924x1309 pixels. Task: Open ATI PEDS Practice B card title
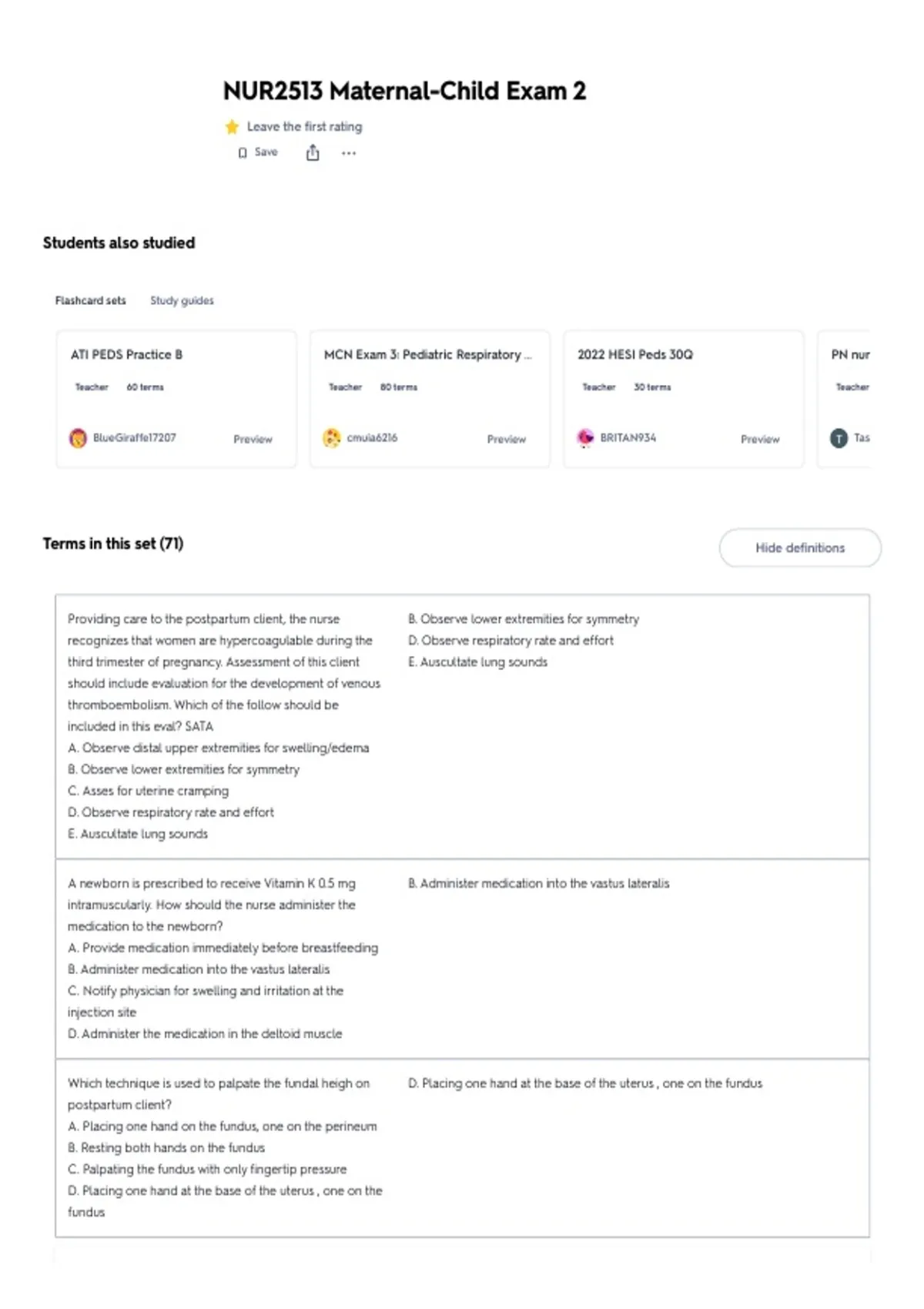126,354
